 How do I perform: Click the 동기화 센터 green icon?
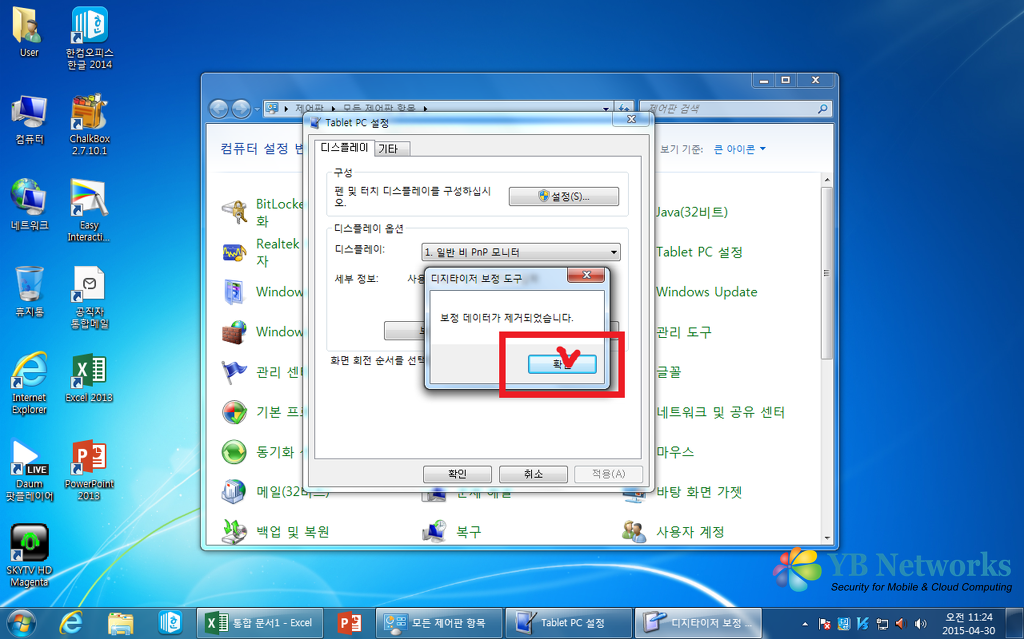(234, 451)
